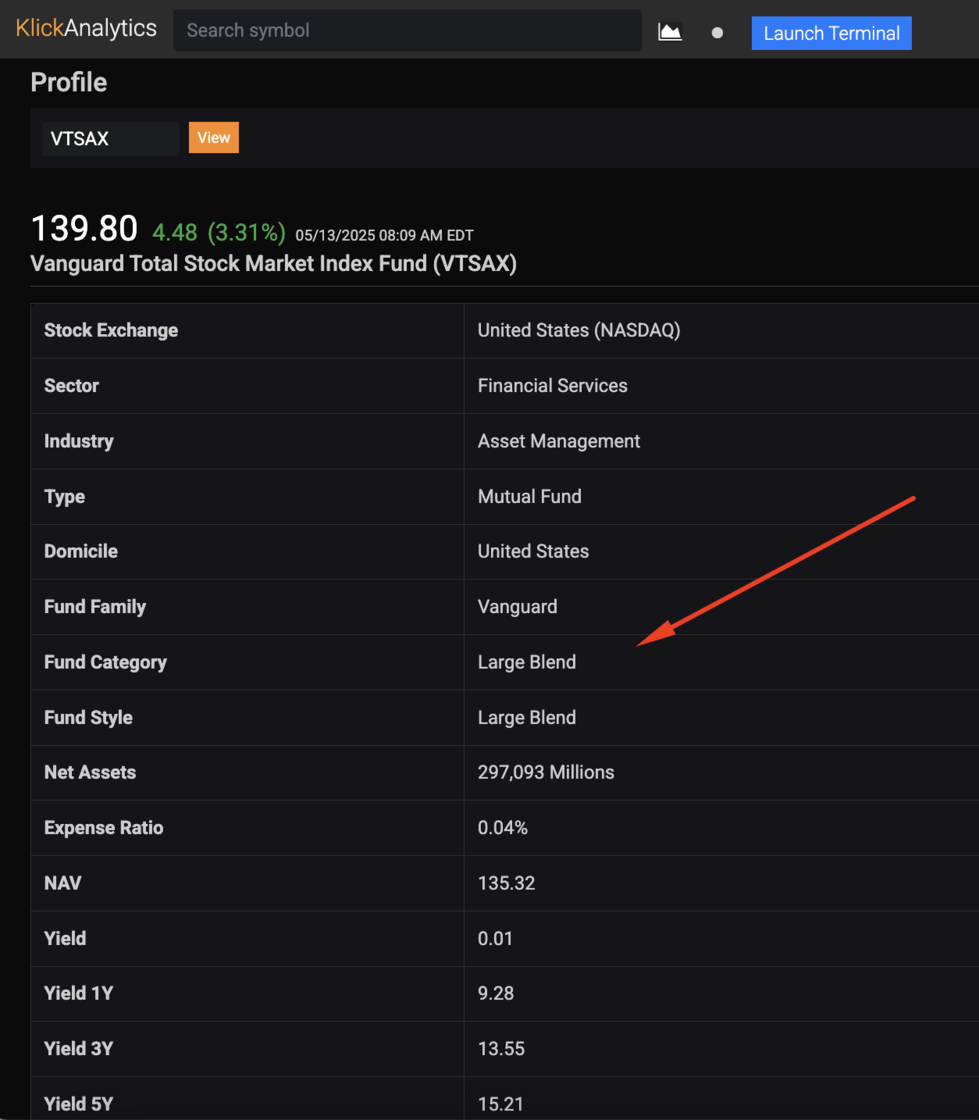This screenshot has width=979, height=1120.
Task: Click the orange View button
Action: pyautogui.click(x=214, y=137)
